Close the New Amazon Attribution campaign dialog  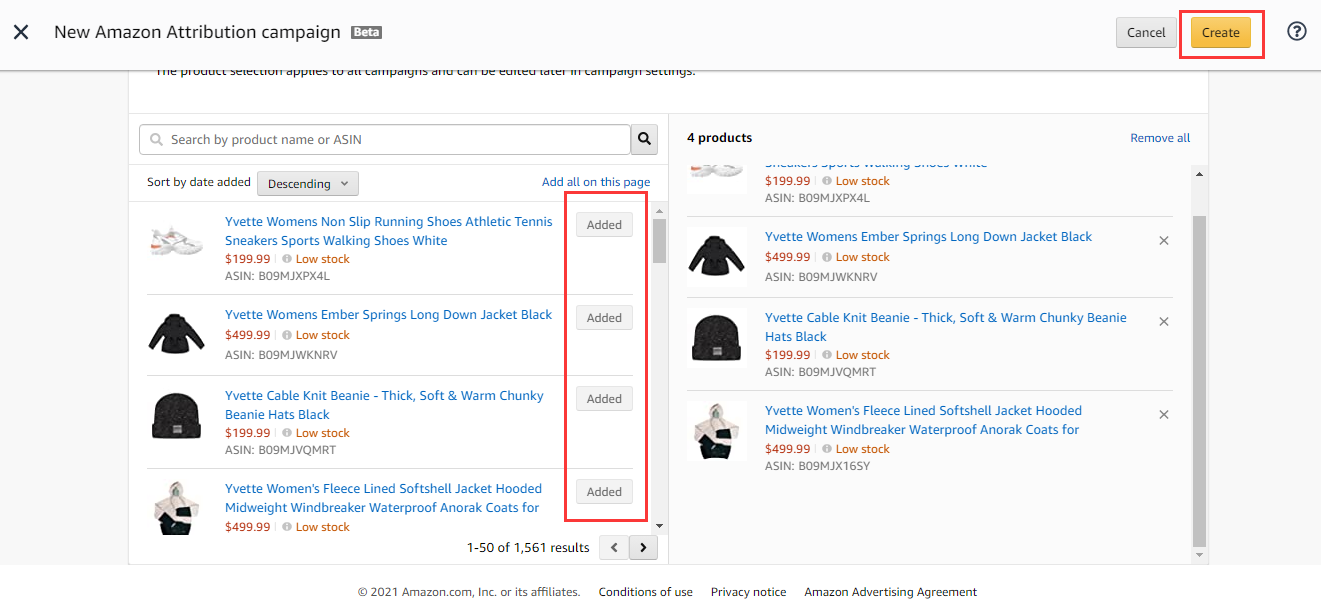click(22, 31)
